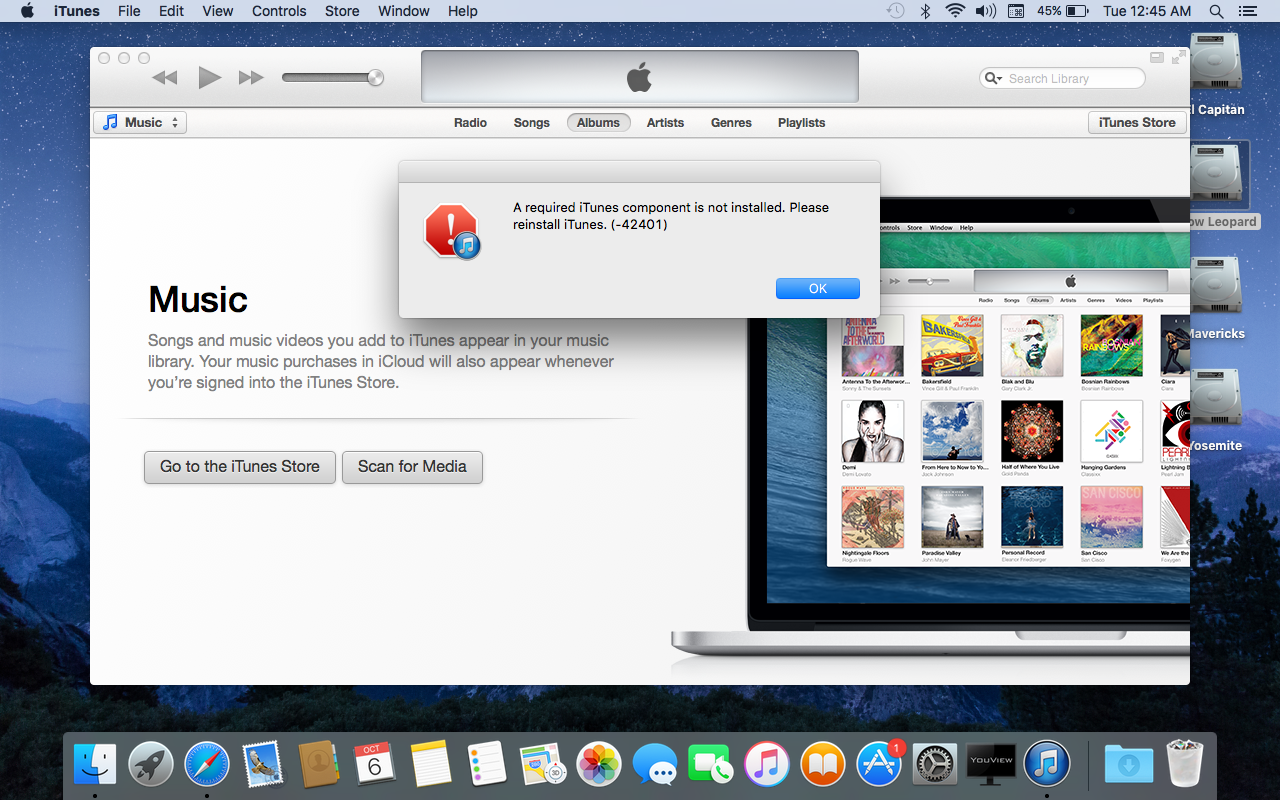Click the Wi-Fi menu bar icon
Image resolution: width=1280 pixels, height=800 pixels.
click(955, 11)
